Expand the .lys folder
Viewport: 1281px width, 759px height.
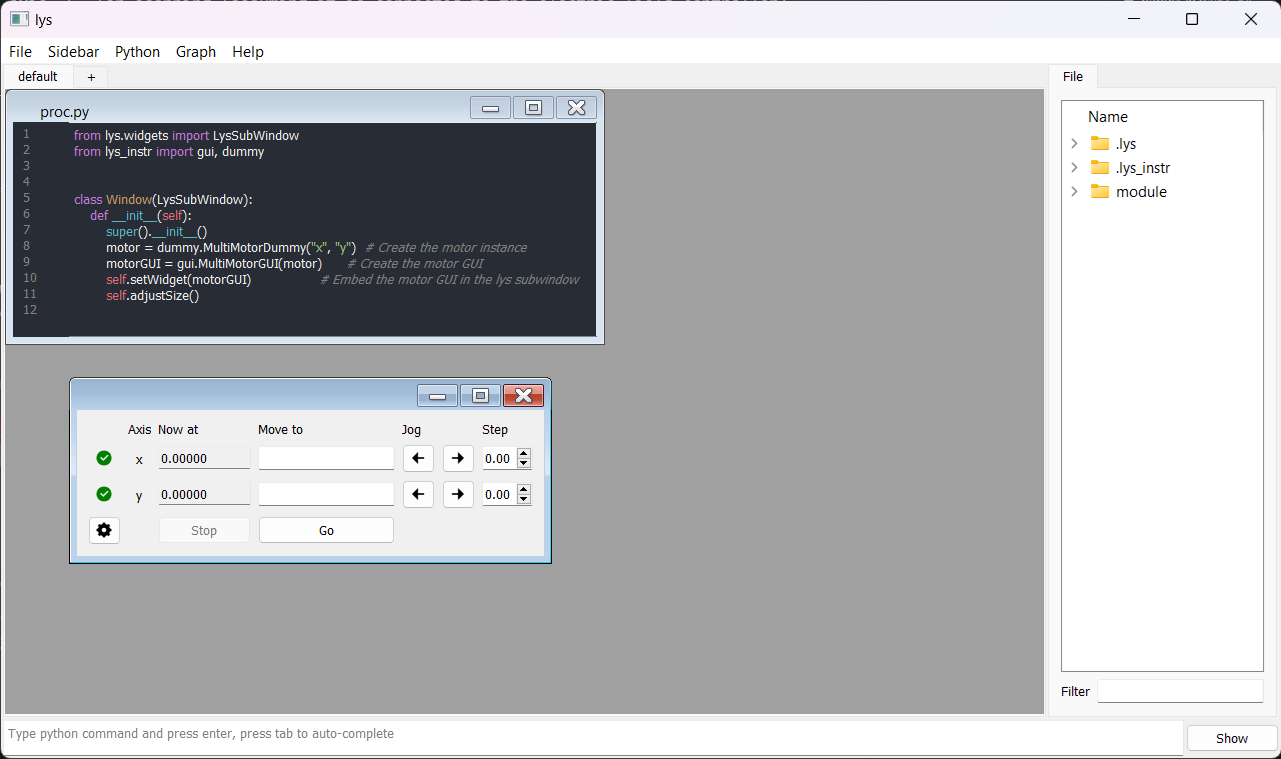1075,143
